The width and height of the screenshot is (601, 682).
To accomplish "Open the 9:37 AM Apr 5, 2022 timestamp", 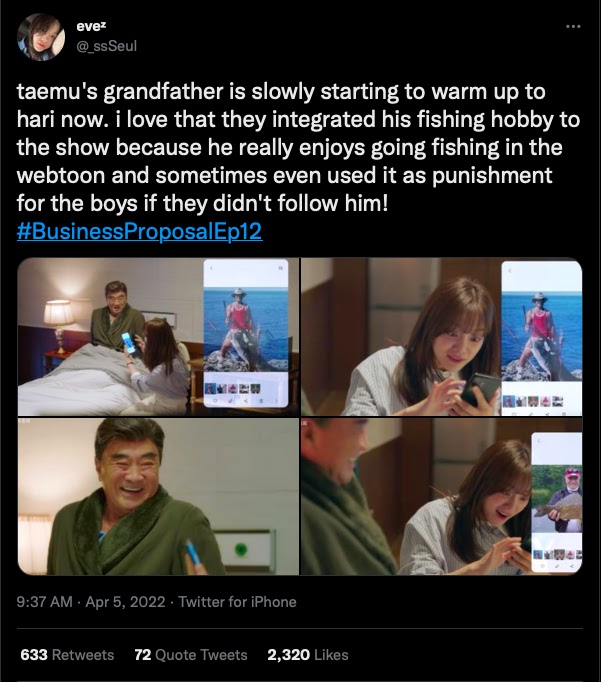I will point(91,602).
